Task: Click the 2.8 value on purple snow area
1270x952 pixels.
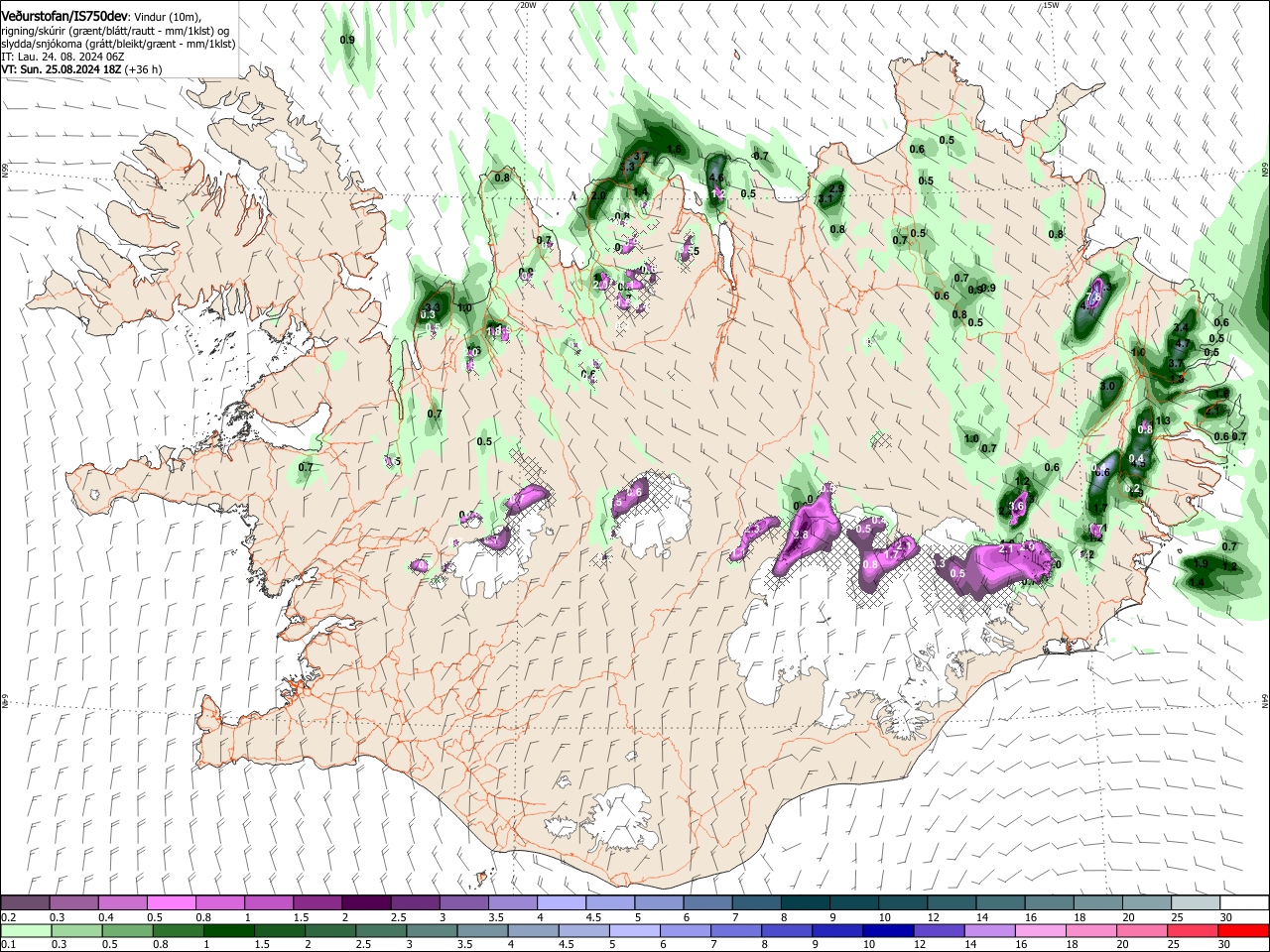Action: 802,535
